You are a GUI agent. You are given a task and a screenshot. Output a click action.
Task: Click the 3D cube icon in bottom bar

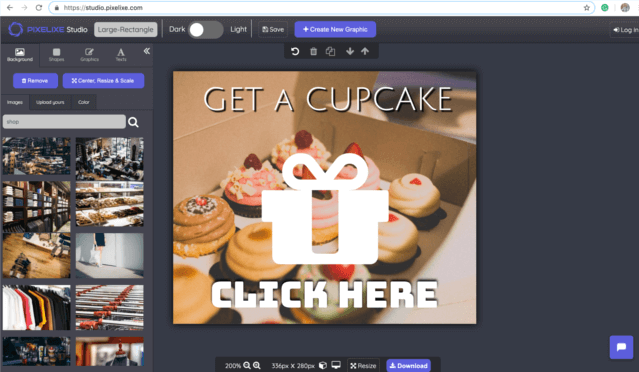pos(323,365)
